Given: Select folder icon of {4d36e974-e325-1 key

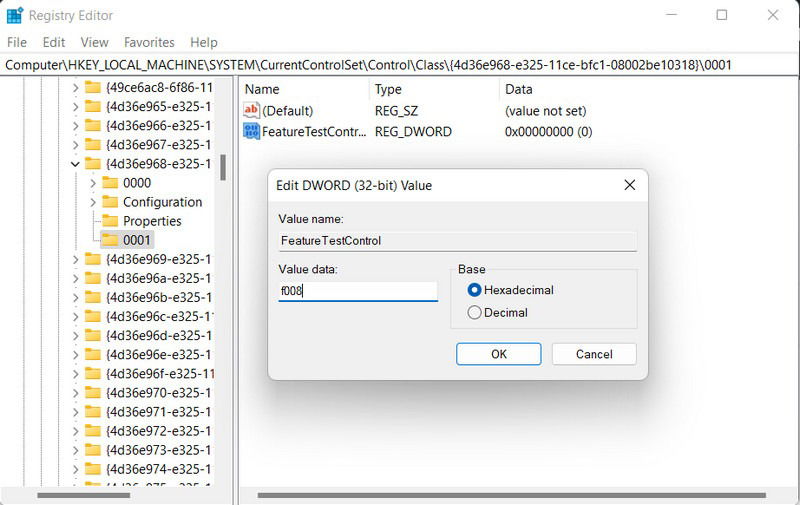Looking at the screenshot, I should [92, 469].
